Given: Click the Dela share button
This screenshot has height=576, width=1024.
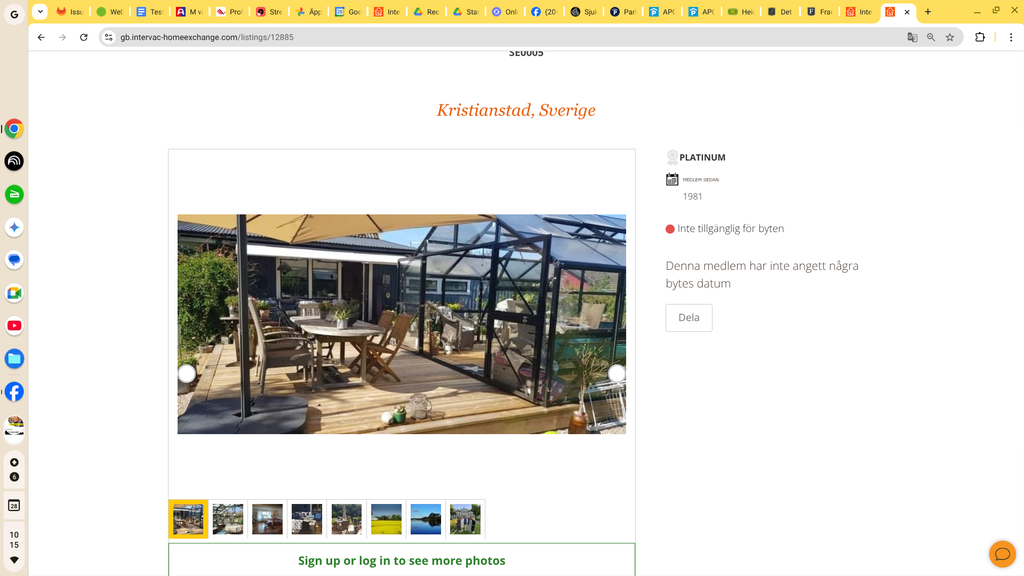Looking at the screenshot, I should 689,317.
